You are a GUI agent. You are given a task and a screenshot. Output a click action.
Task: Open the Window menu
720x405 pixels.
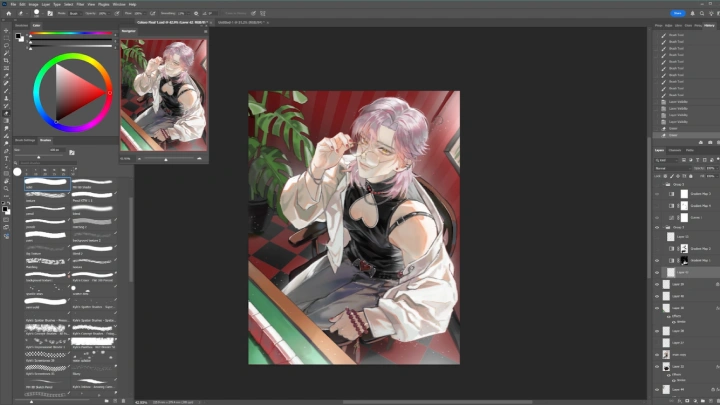click(x=119, y=4)
